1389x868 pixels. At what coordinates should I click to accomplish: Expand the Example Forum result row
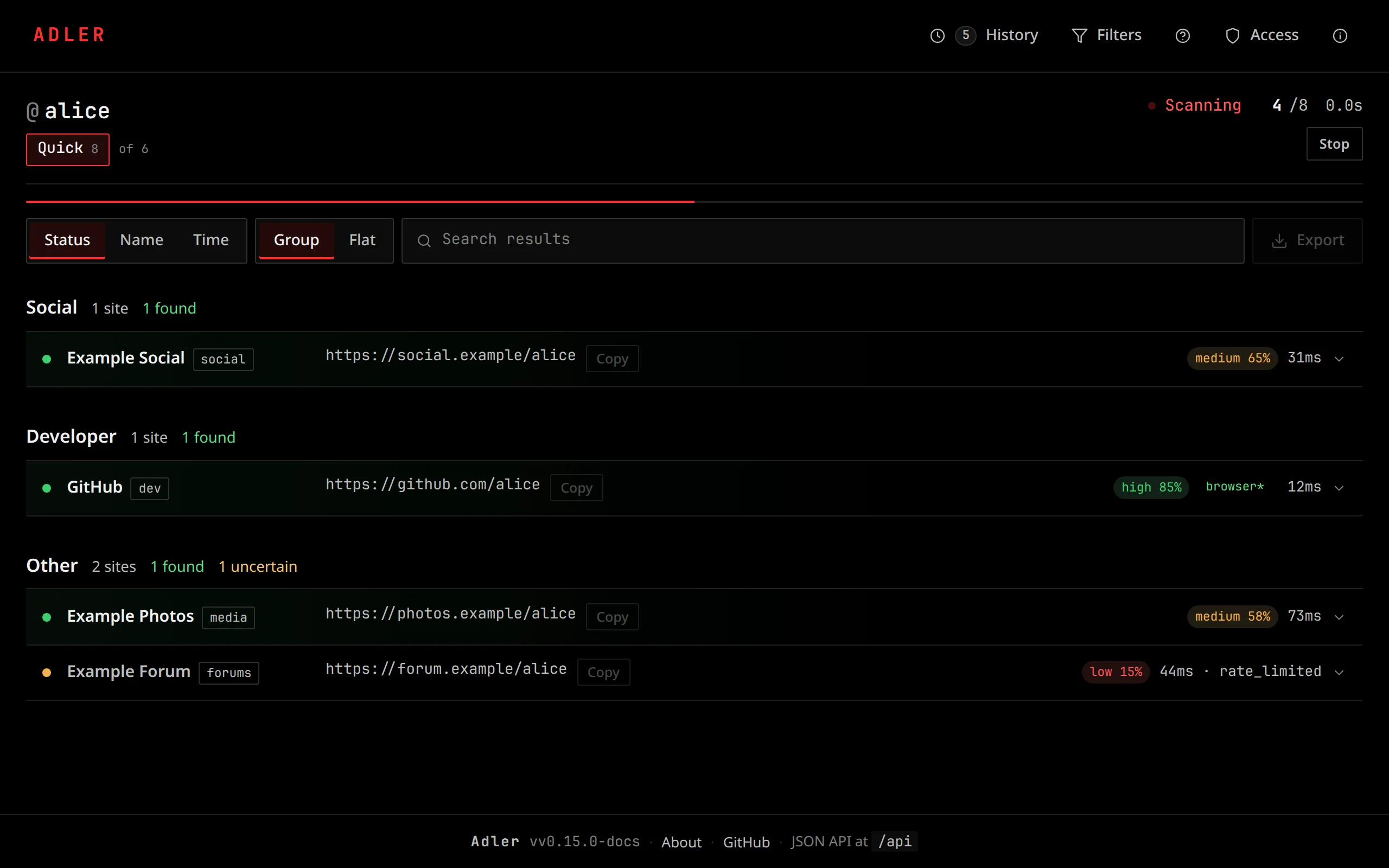tap(1339, 672)
